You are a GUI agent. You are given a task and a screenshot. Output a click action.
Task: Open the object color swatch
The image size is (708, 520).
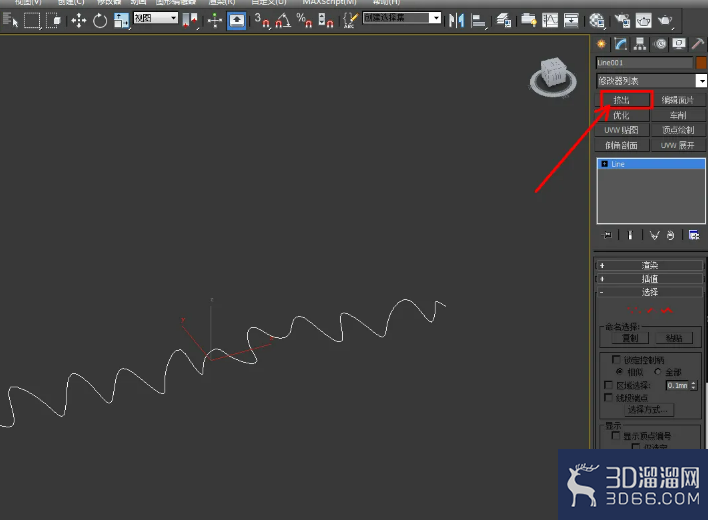[x=701, y=62]
